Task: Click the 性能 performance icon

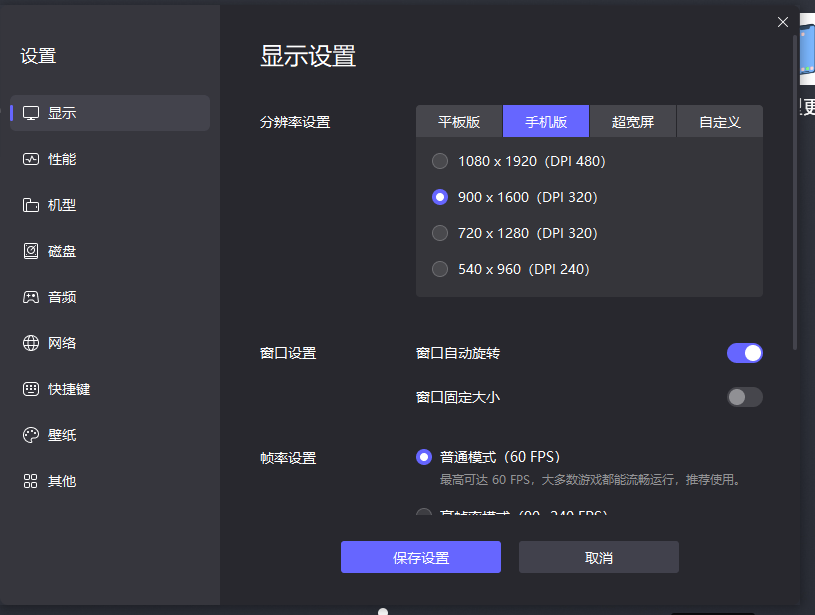Action: pos(31,159)
